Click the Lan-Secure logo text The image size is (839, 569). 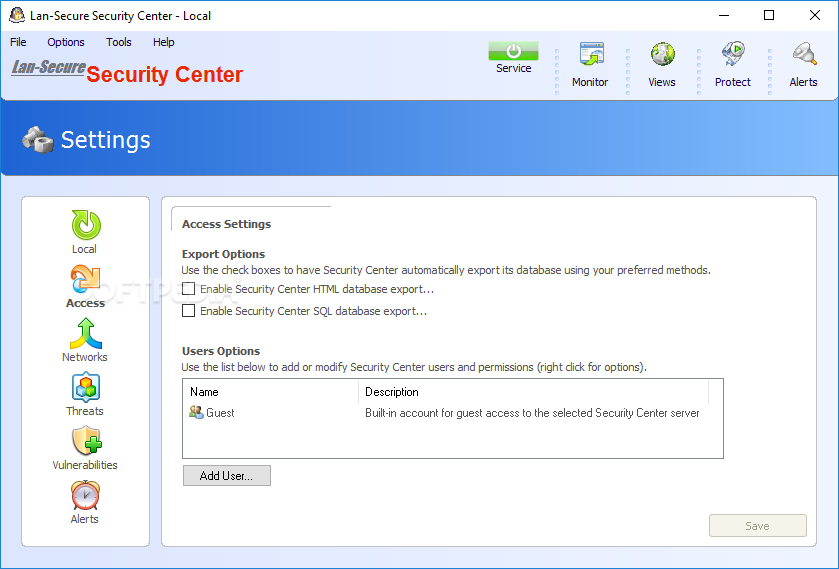(49, 67)
